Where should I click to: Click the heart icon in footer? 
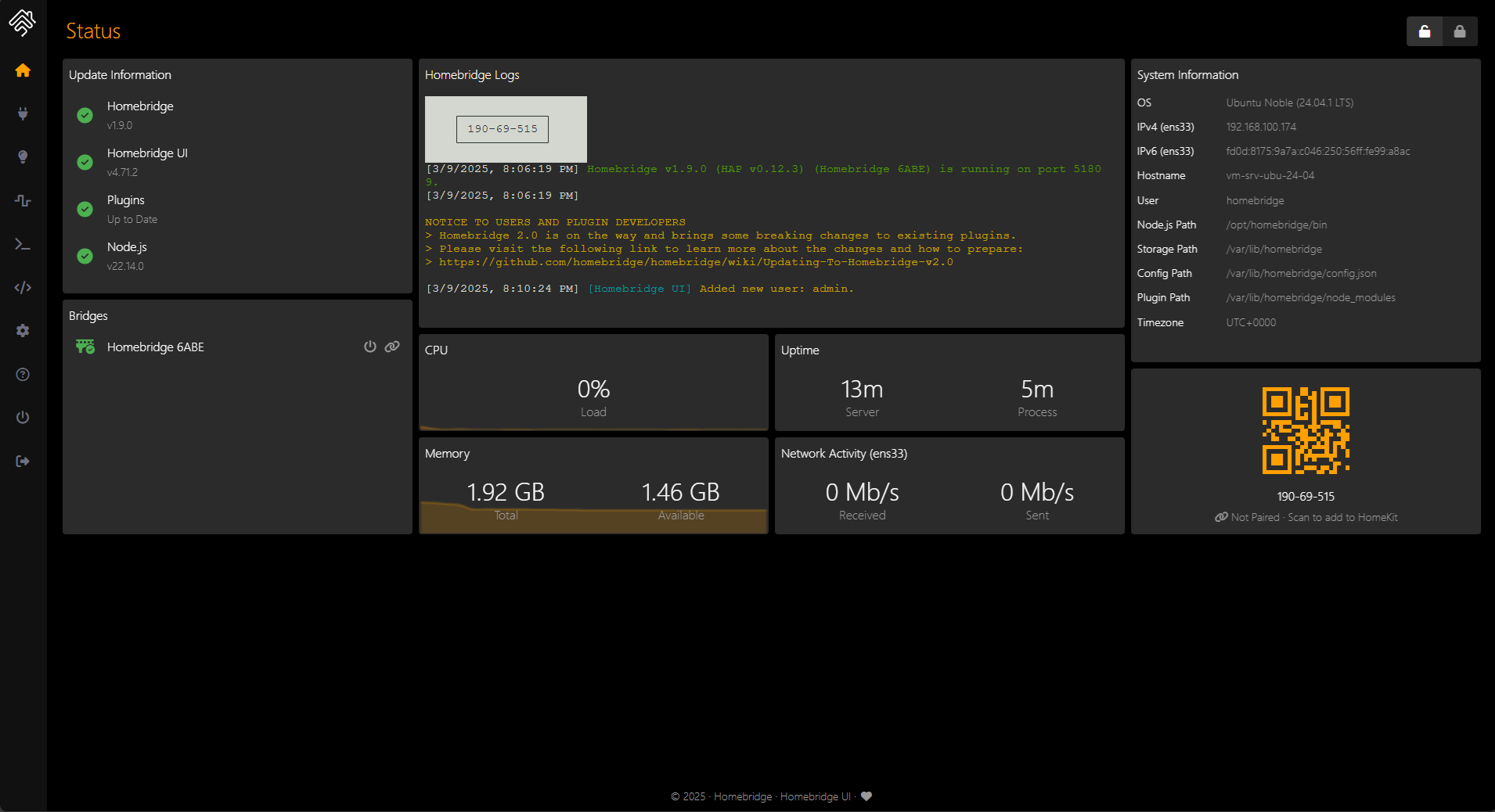click(x=866, y=796)
